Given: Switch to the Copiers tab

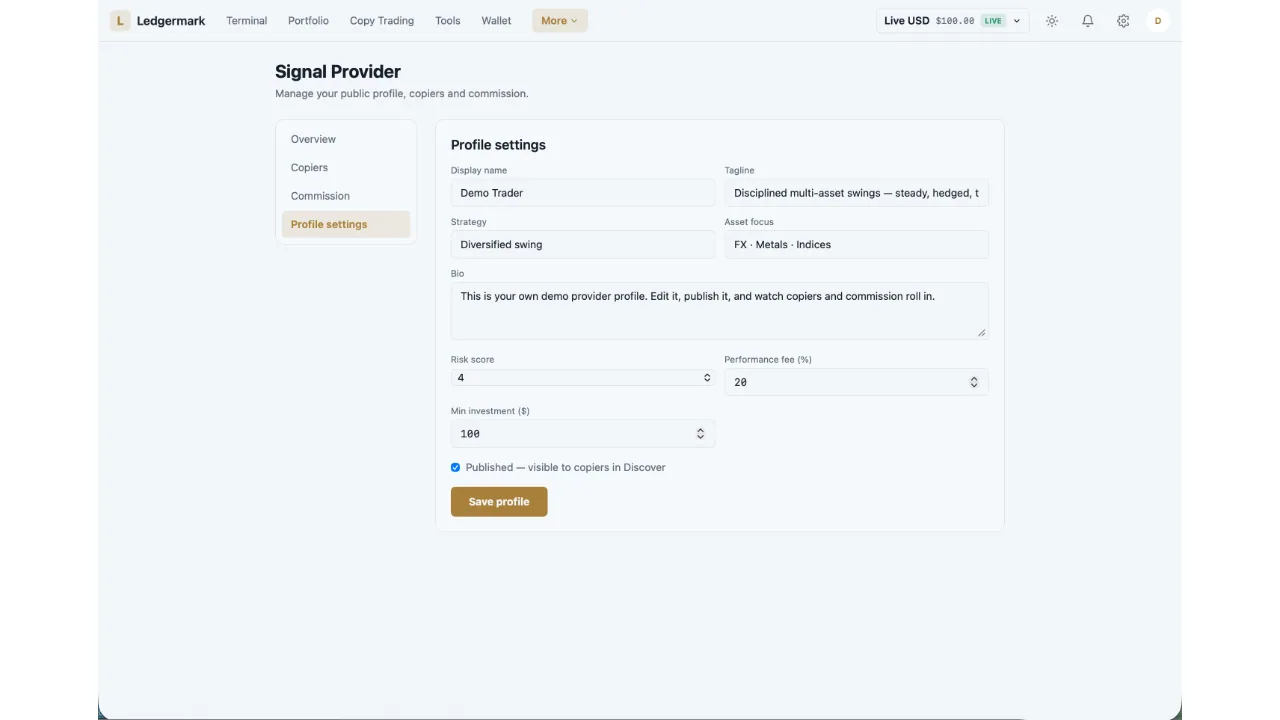Looking at the screenshot, I should click(x=346, y=167).
